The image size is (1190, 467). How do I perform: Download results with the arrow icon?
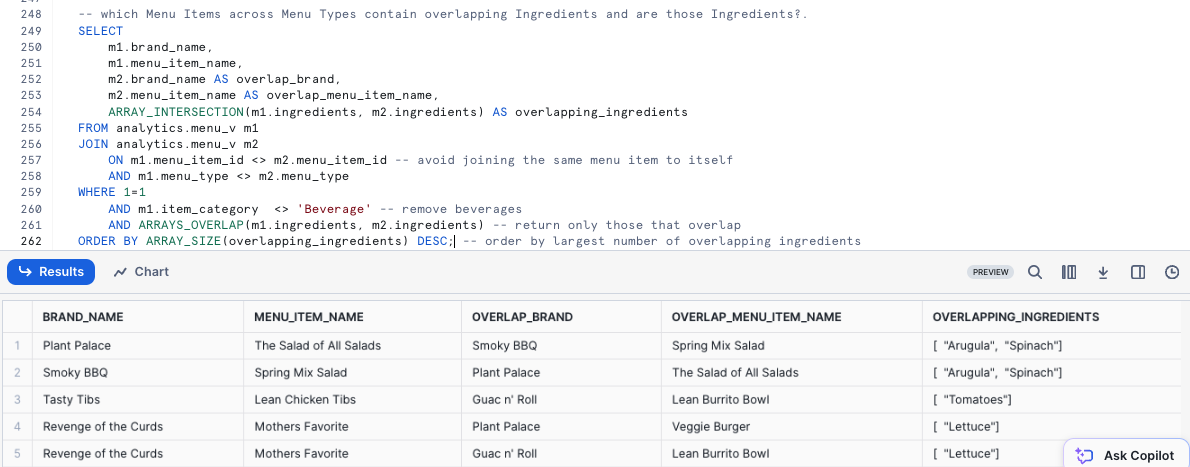[x=1103, y=272]
